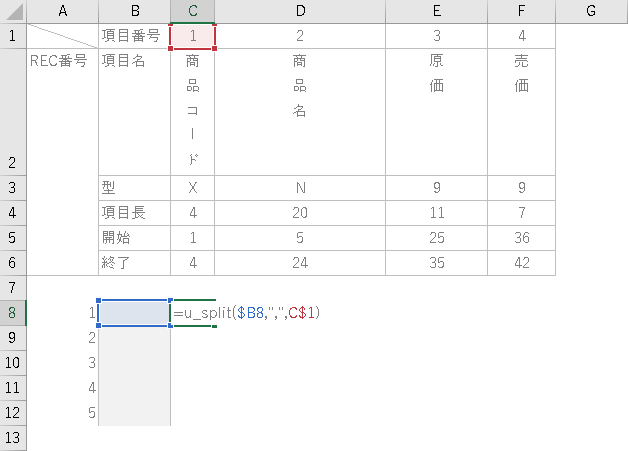
Task: Click cell D1 with value 2
Action: pyautogui.click(x=300, y=36)
